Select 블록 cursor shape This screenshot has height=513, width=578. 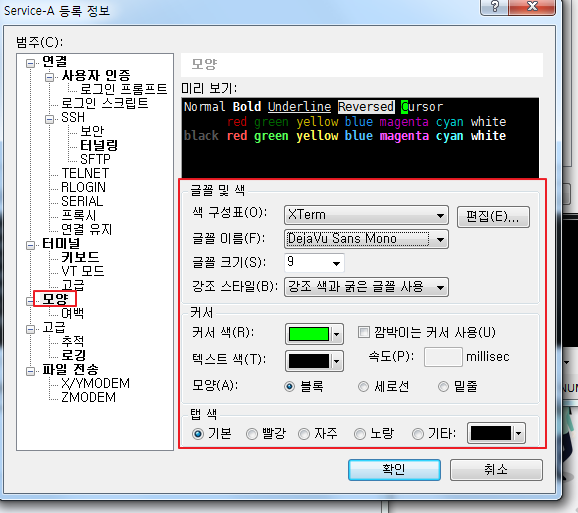[x=290, y=387]
